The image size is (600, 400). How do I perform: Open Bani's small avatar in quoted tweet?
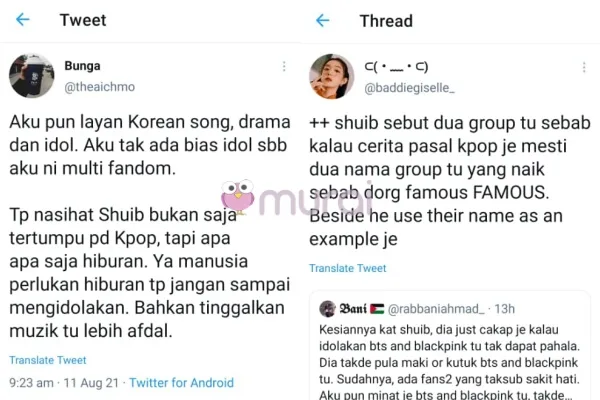click(327, 309)
